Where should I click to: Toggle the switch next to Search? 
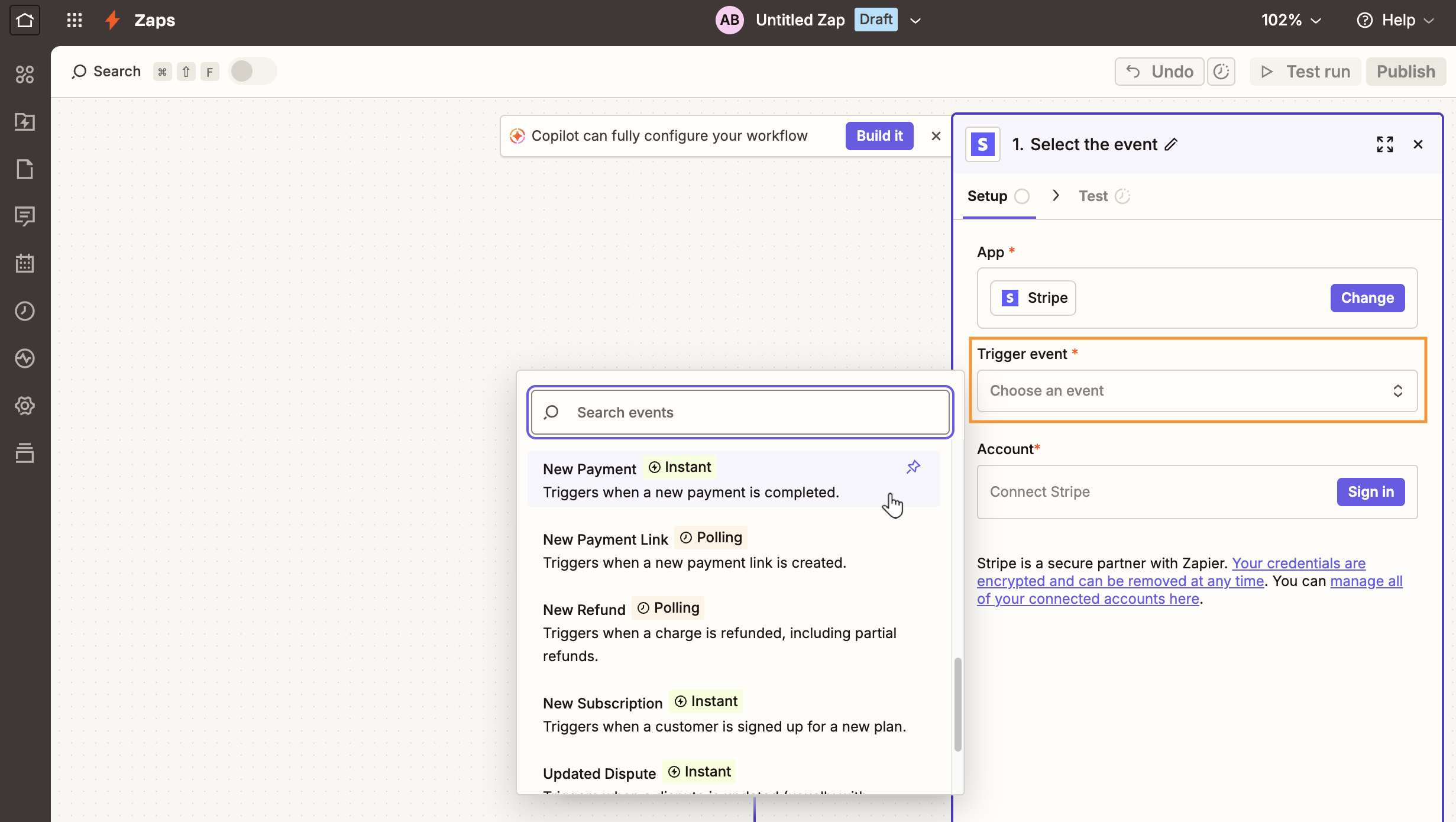point(253,71)
